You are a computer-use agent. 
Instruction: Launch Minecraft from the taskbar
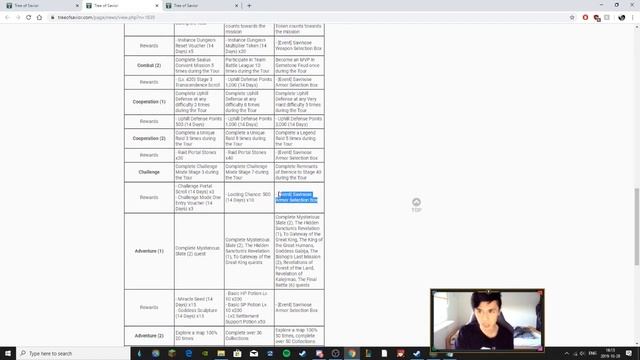[172, 353]
